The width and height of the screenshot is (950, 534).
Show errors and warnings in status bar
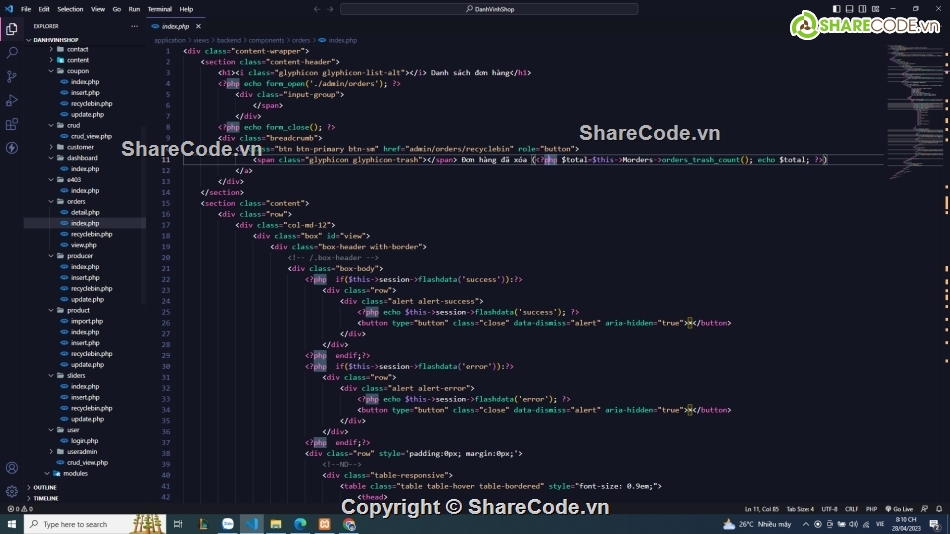pos(20,509)
